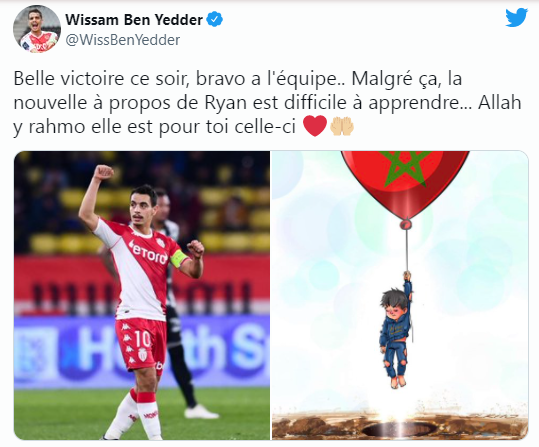Click the eToro sponsor logo on jersey
This screenshot has height=447, width=539.
pos(148,252)
